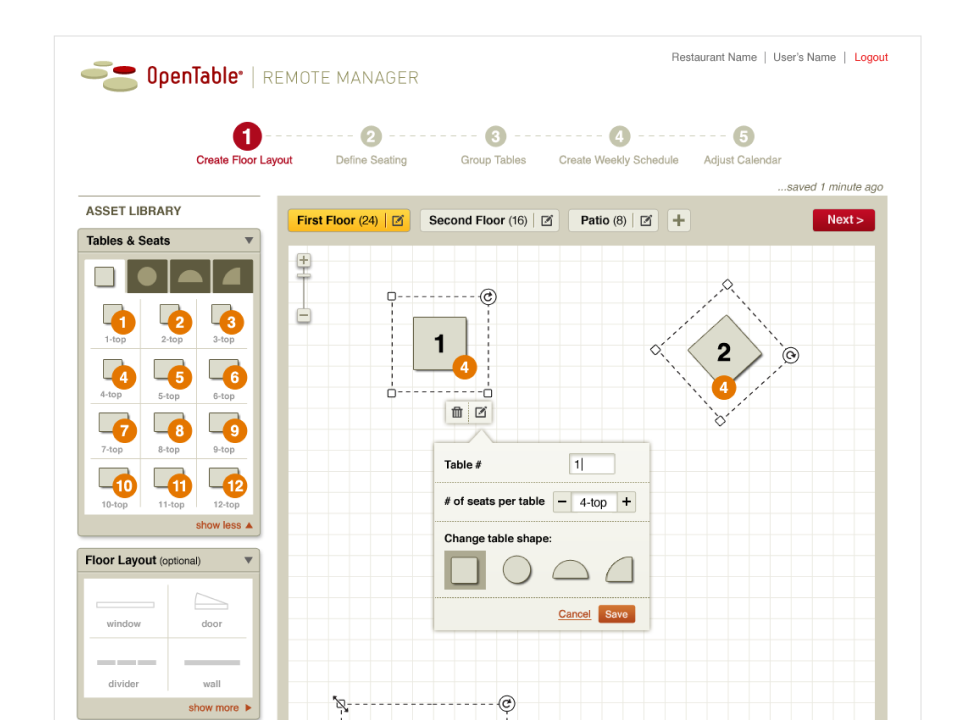Click the edit icon below table 1

pos(481,412)
